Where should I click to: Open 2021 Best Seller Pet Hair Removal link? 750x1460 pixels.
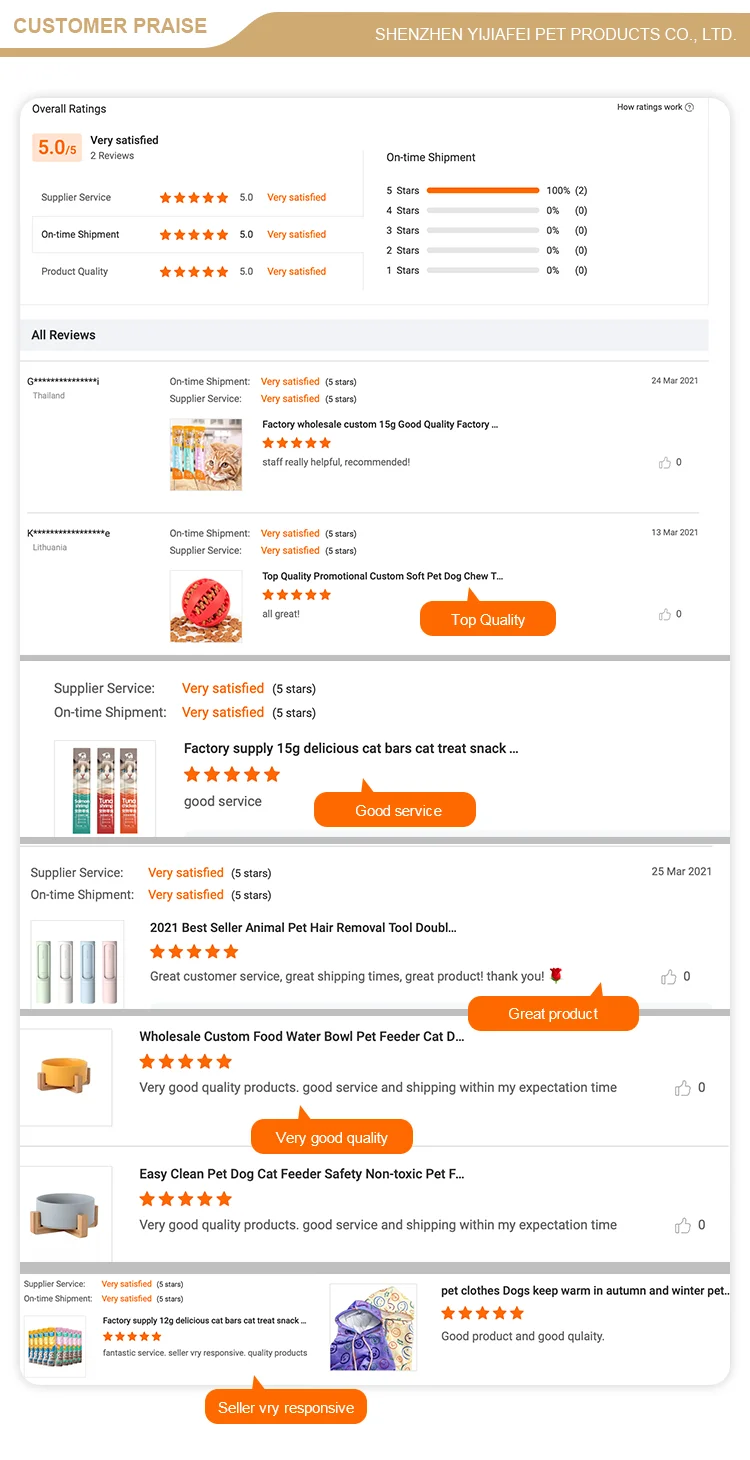point(303,928)
